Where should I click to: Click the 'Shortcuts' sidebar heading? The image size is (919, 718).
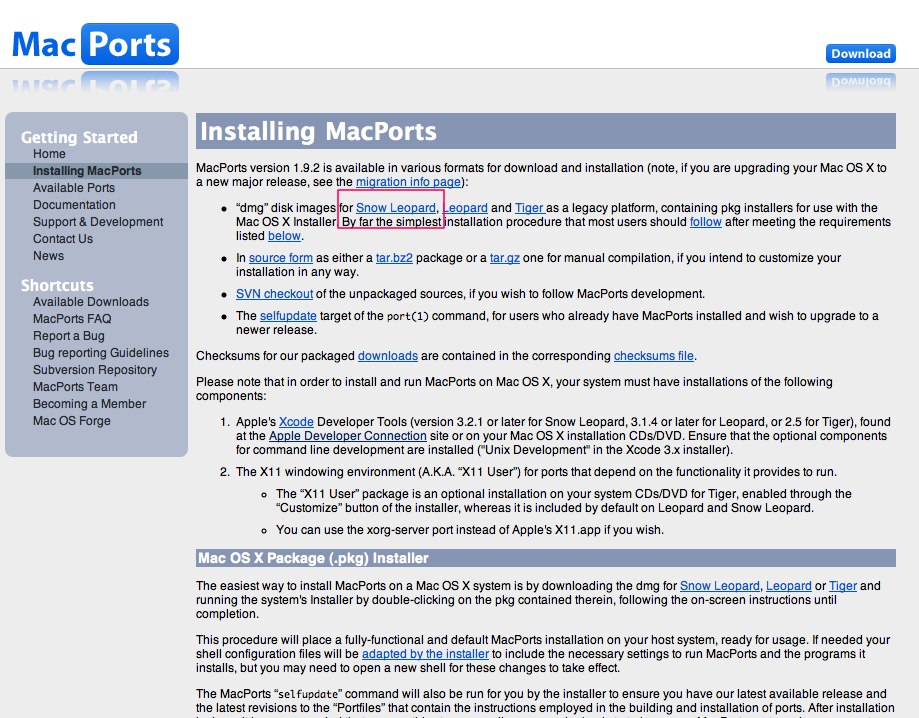click(57, 285)
